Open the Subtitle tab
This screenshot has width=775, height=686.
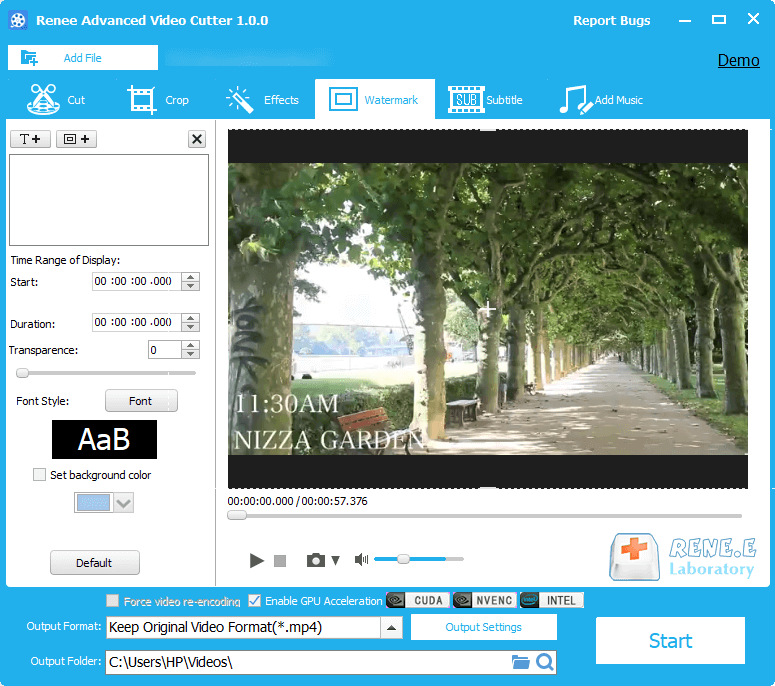coord(485,99)
